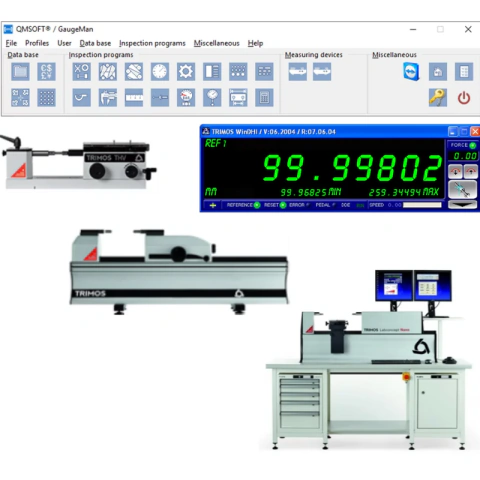
Task: Open the Inspection programs menu
Action: (152, 43)
